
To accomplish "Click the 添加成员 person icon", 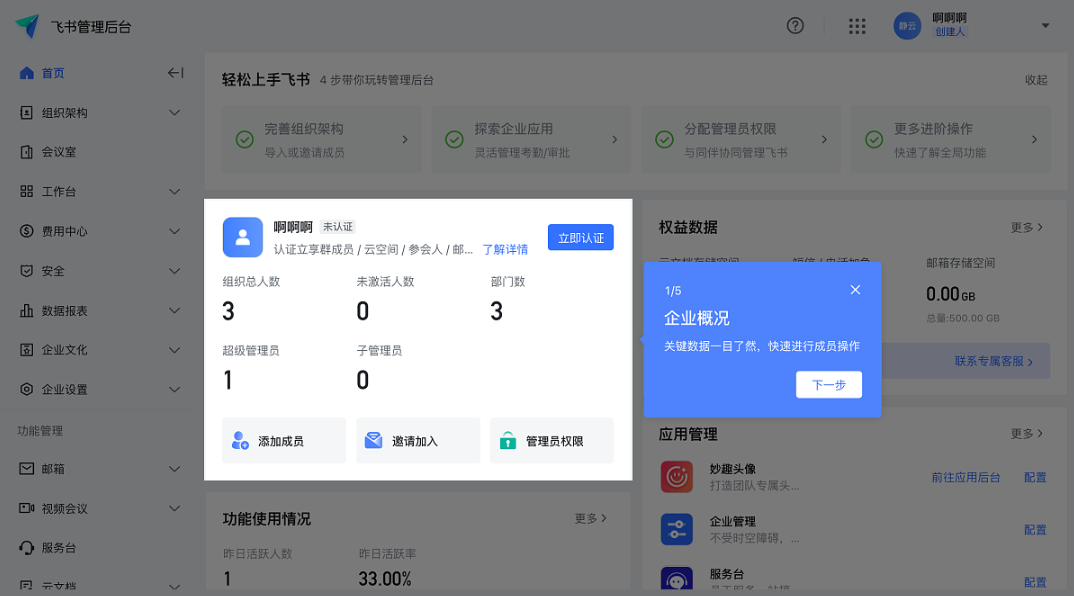I will (x=240, y=440).
